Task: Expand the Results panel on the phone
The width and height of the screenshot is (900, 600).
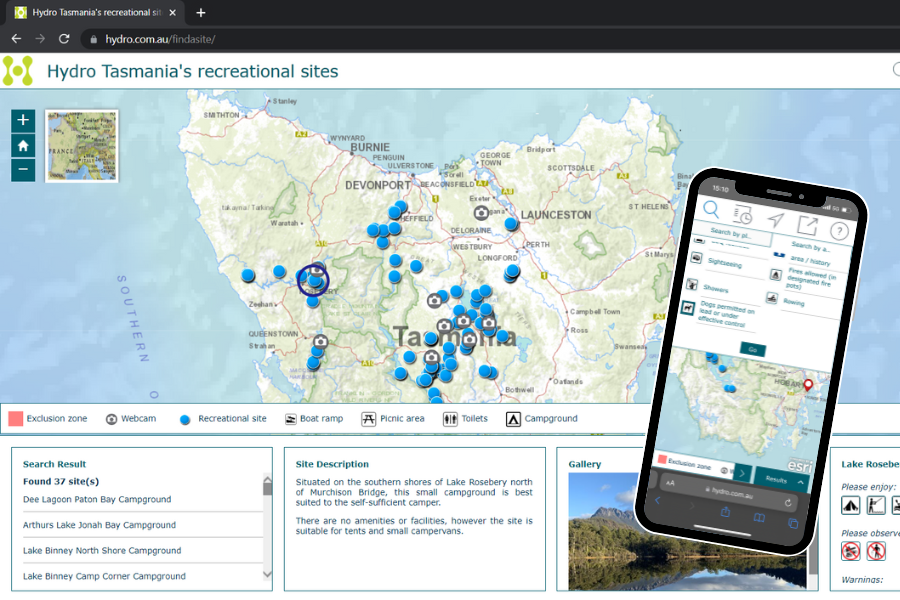Action: tap(783, 479)
